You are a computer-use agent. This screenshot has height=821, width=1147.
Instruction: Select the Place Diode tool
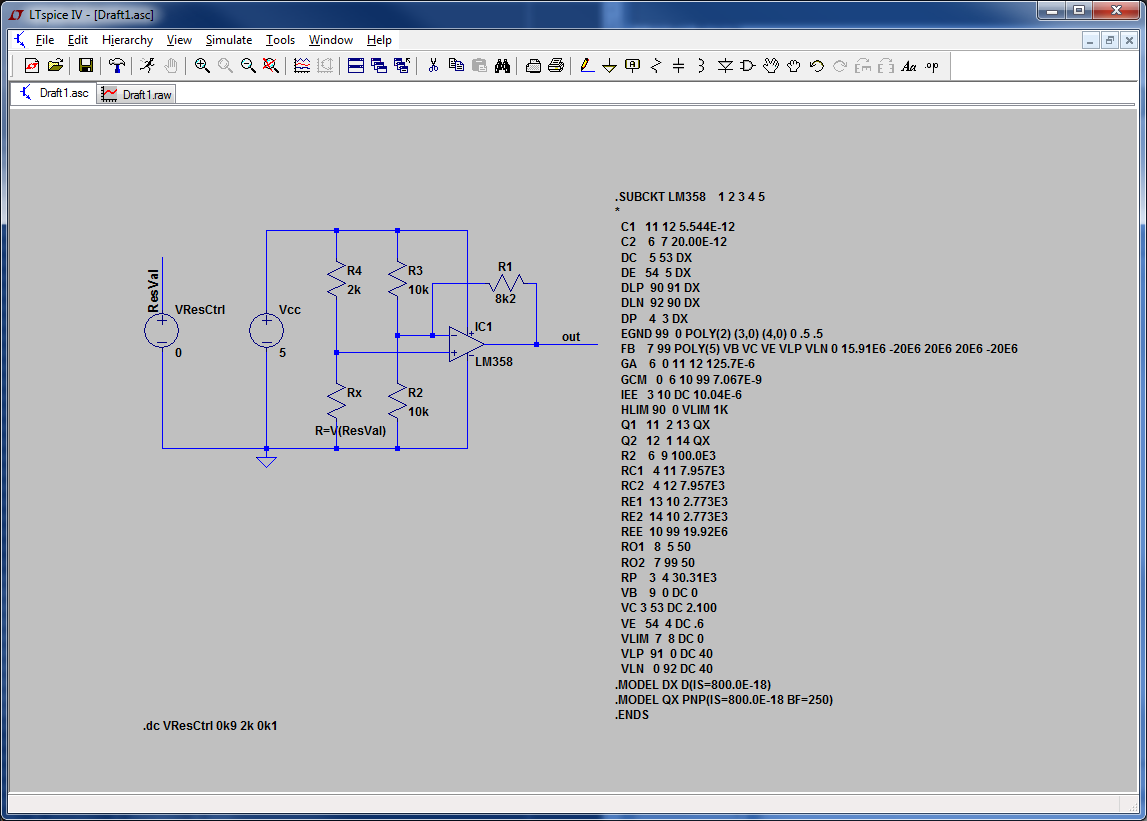(x=725, y=66)
